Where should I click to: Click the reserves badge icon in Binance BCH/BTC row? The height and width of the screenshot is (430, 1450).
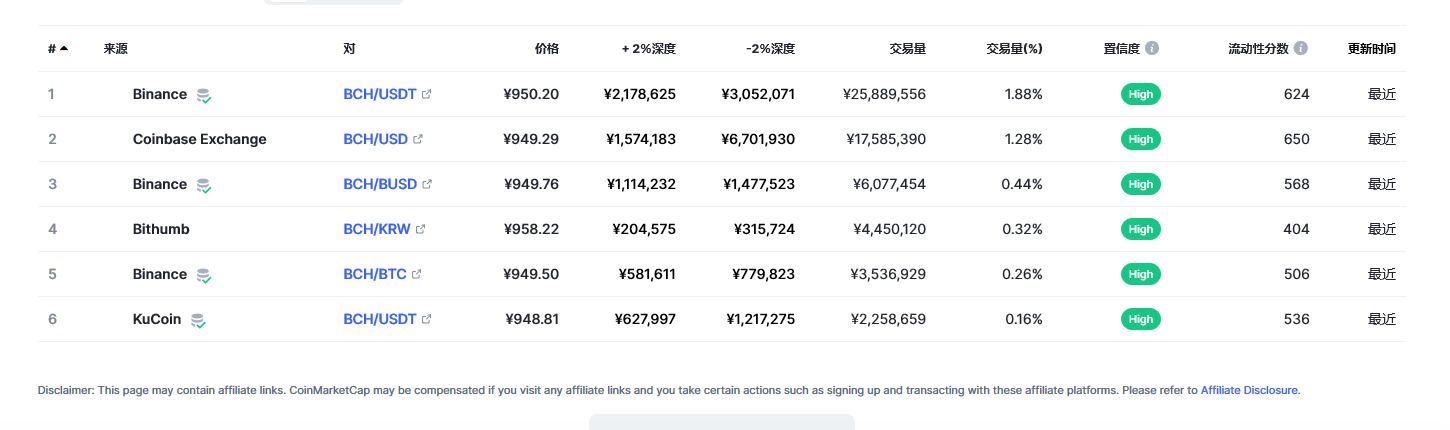click(x=204, y=275)
